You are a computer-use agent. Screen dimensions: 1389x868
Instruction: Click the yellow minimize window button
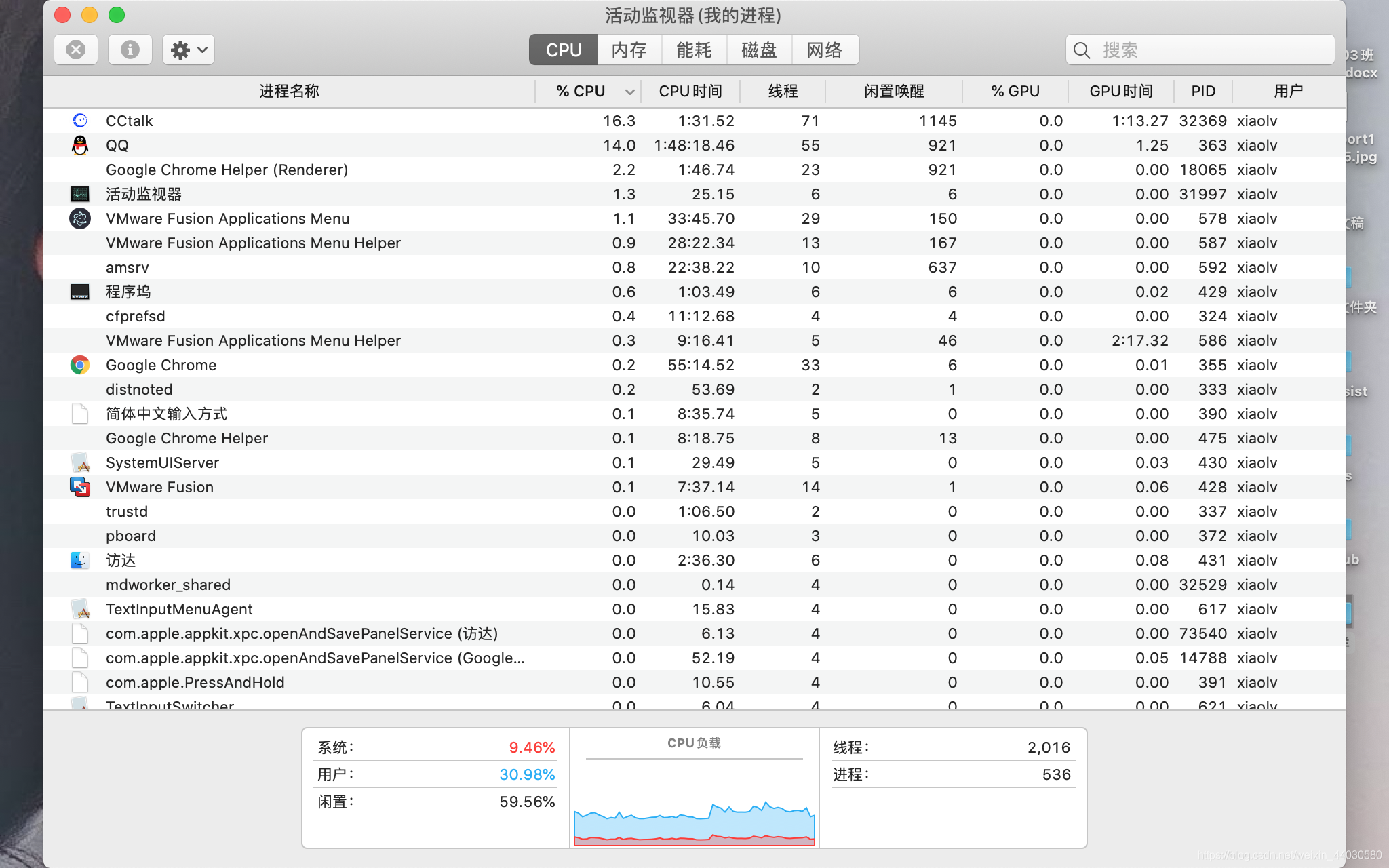pyautogui.click(x=90, y=15)
